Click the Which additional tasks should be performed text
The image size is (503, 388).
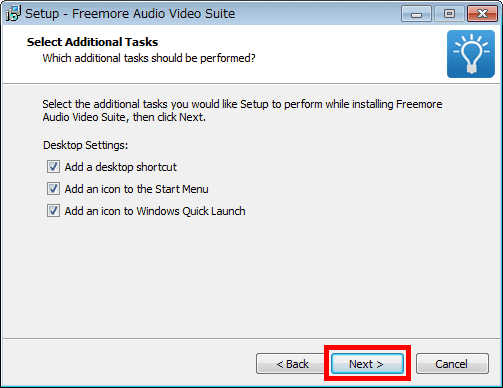click(149, 58)
